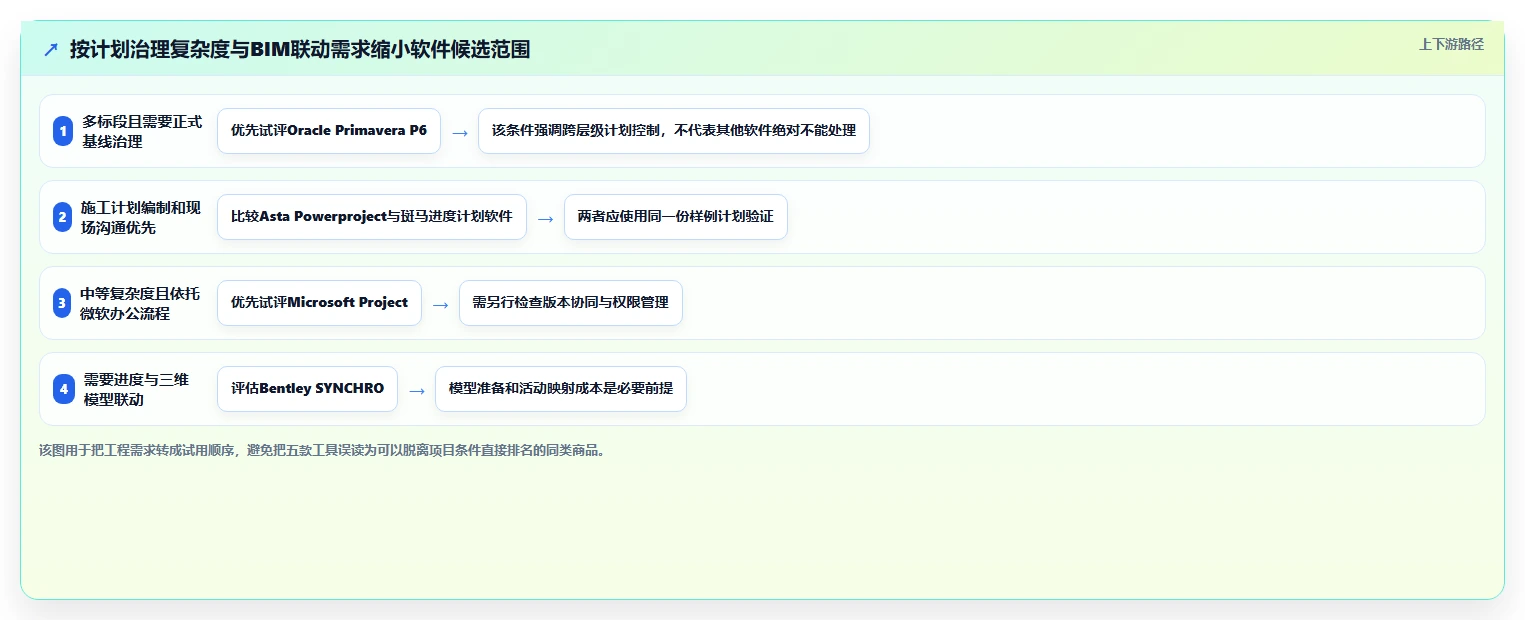Screen dimensions: 1525x620
Task: Select step number 4 badge
Action: [x=64, y=389]
